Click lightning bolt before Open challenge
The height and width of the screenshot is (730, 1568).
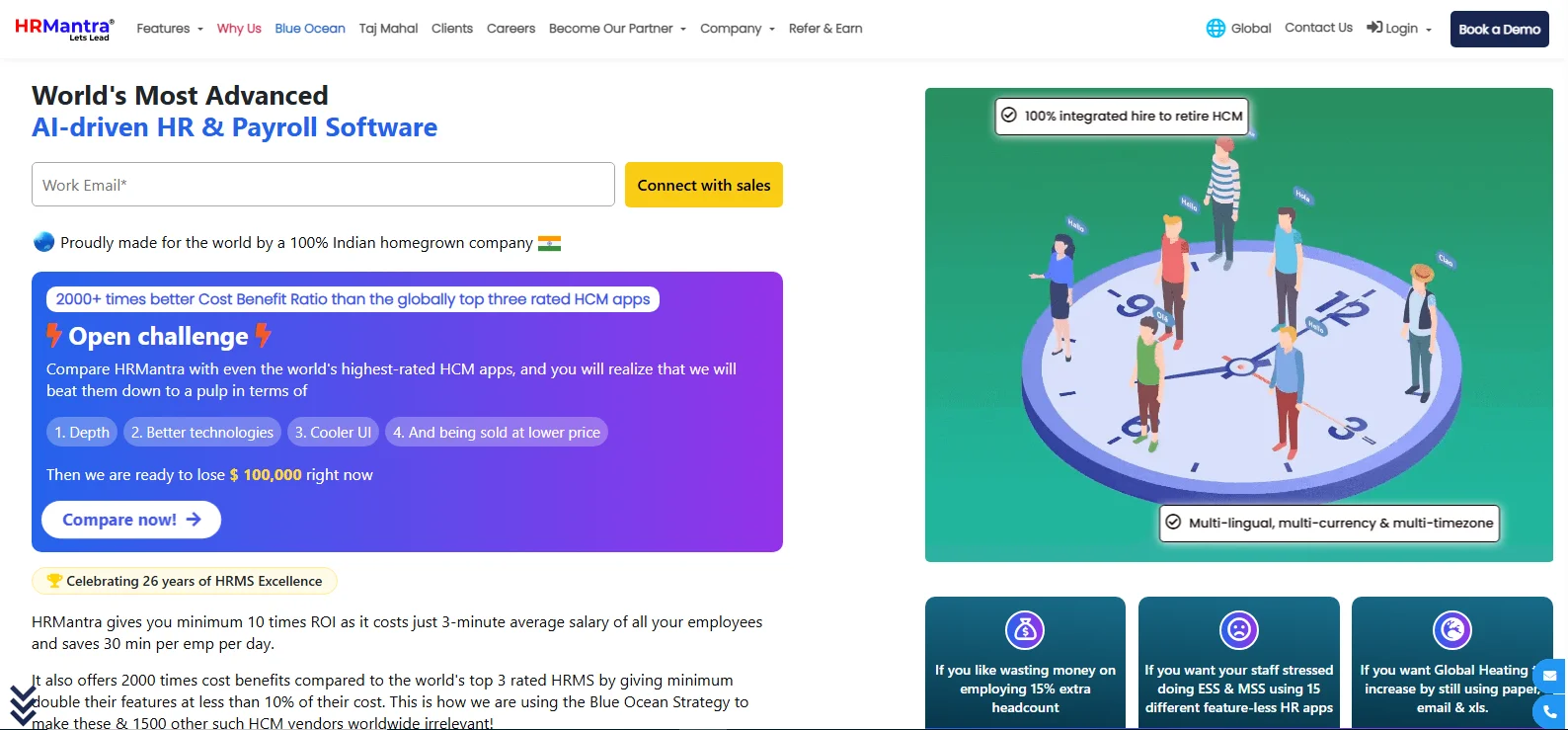[x=54, y=336]
